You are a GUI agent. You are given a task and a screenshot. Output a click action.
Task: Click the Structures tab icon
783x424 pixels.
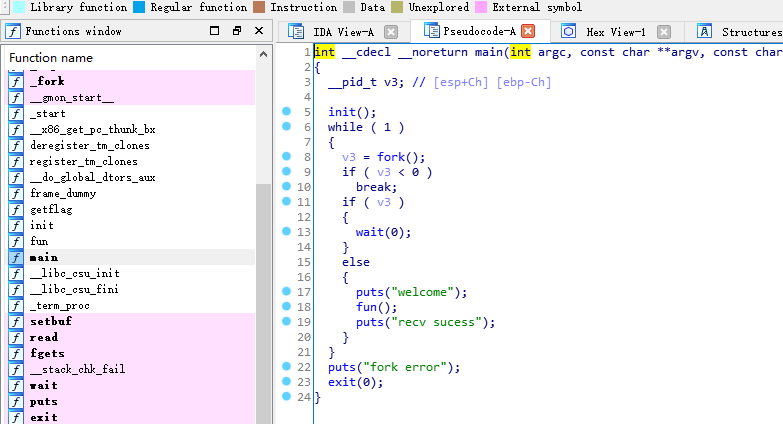(704, 31)
